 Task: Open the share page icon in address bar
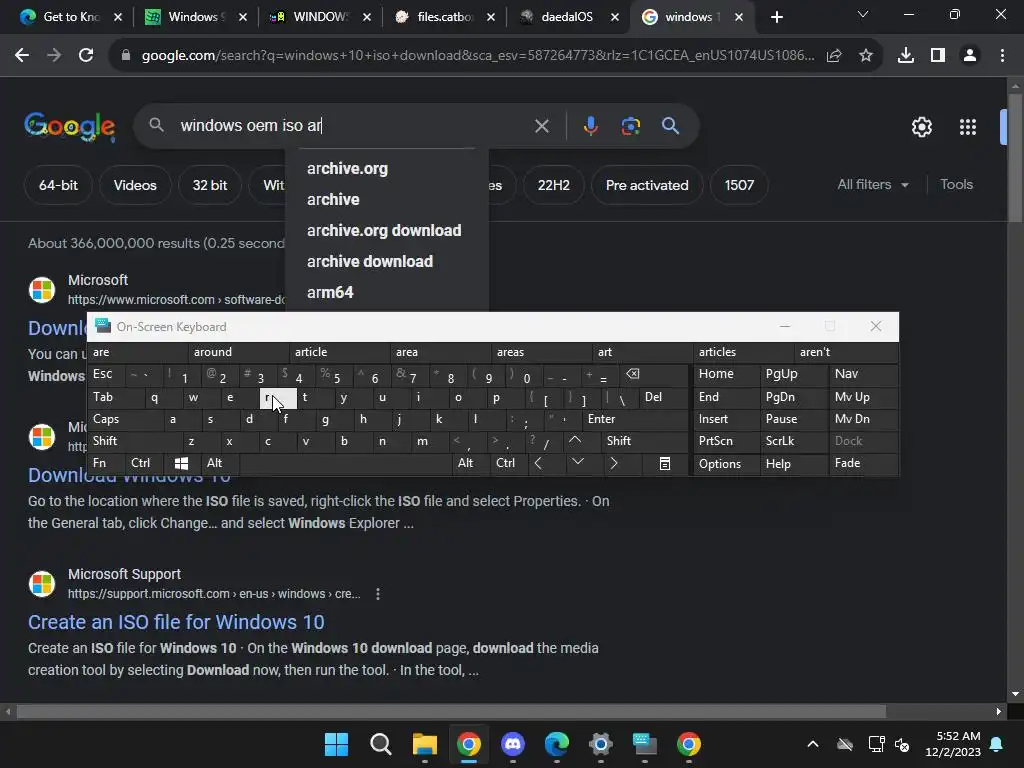[x=834, y=56]
